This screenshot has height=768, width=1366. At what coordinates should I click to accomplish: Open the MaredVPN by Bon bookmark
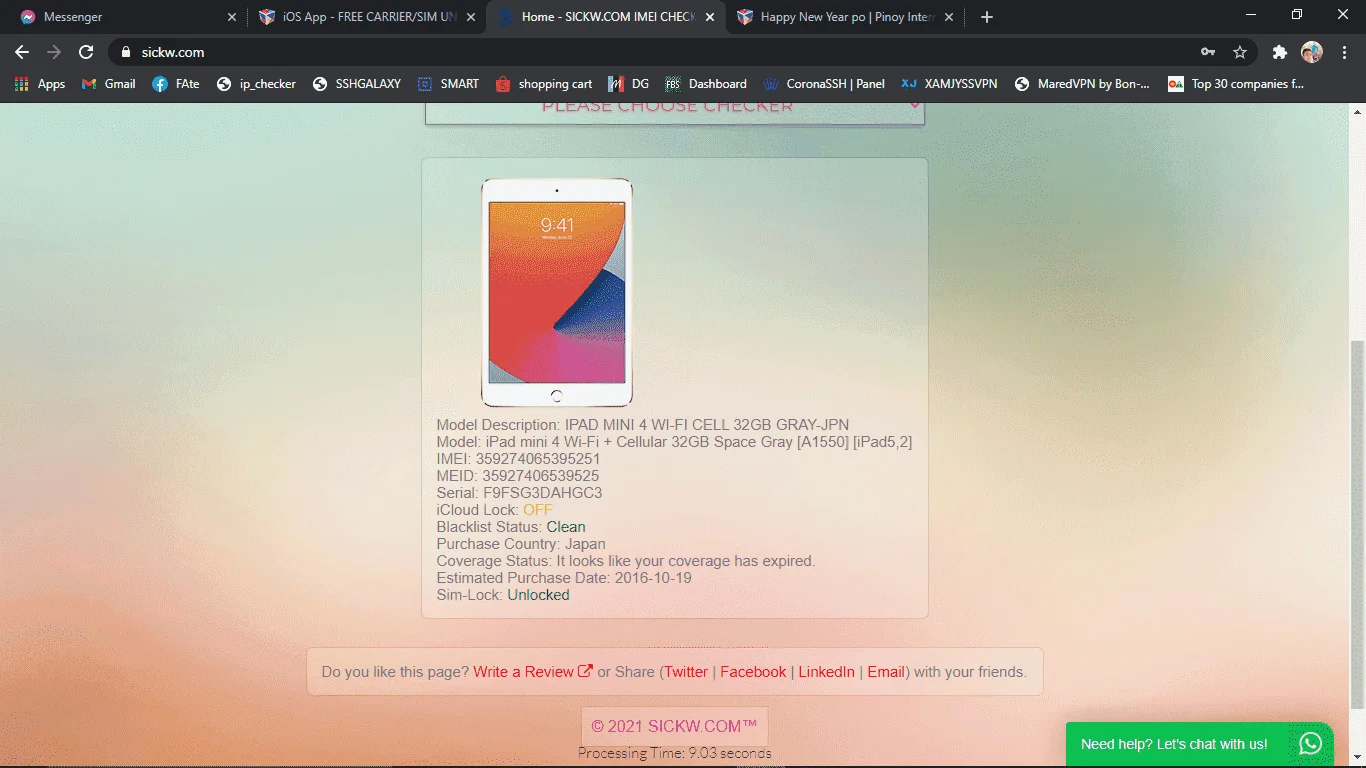(1082, 84)
